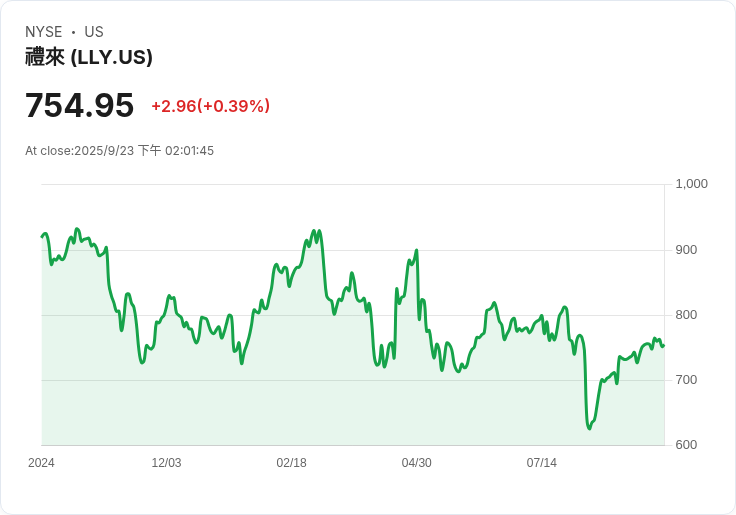
Task: Click the US market label
Action: [94, 32]
